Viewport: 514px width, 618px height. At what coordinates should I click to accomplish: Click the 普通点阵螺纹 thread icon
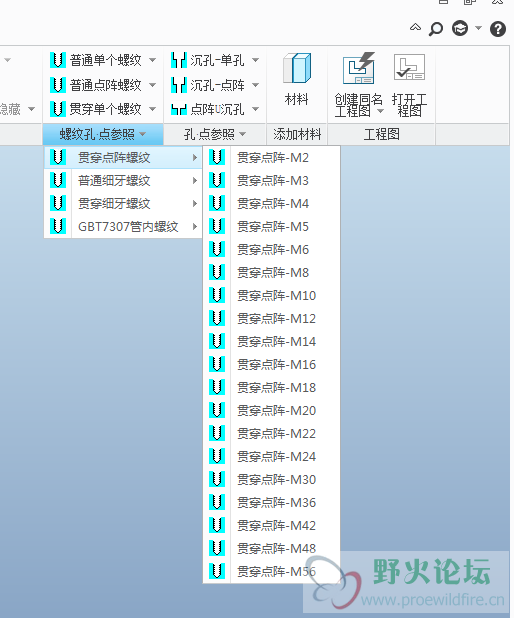point(58,85)
